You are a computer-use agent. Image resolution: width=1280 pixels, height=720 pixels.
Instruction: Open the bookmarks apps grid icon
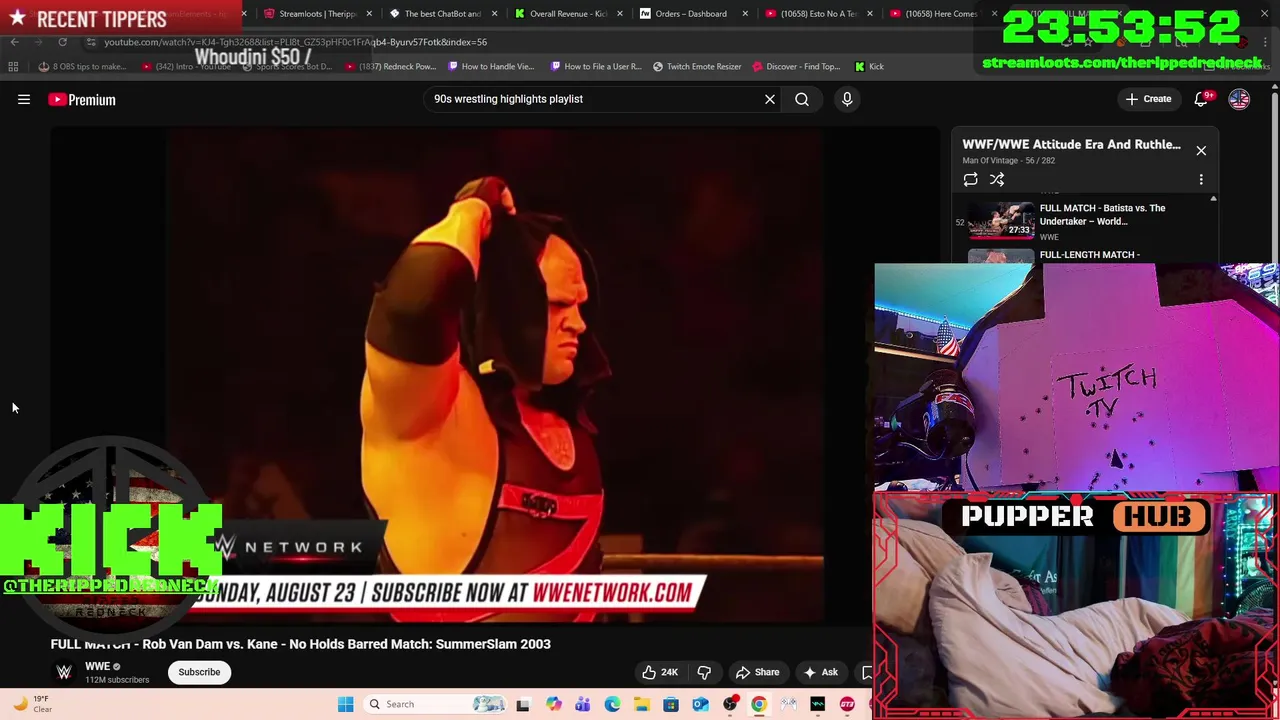[x=13, y=67]
